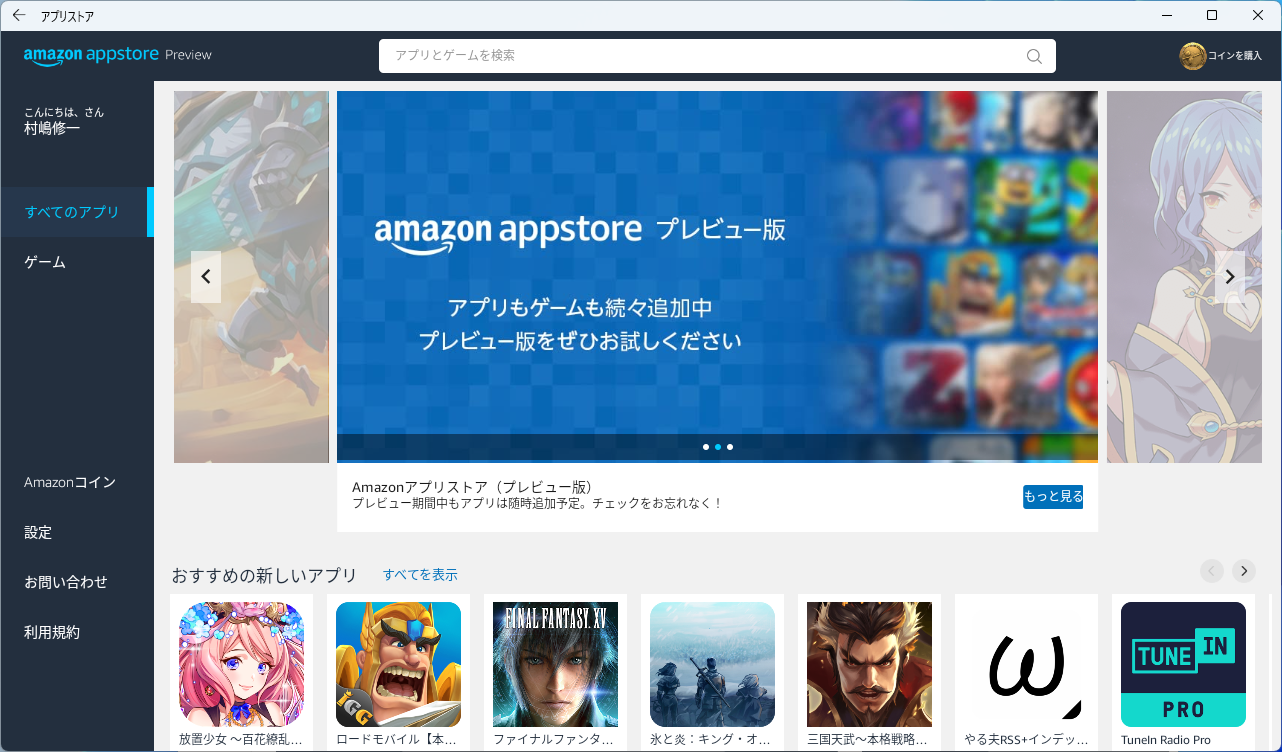Select third carousel page dot

(x=730, y=447)
